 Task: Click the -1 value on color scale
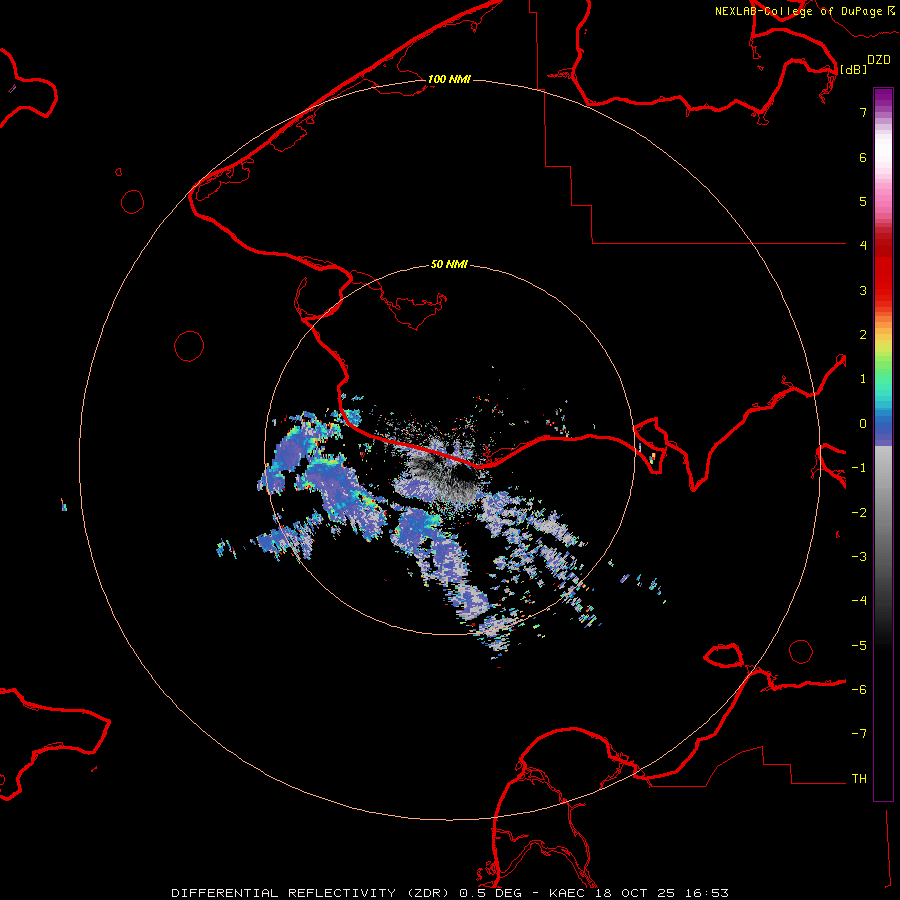pyautogui.click(x=859, y=468)
